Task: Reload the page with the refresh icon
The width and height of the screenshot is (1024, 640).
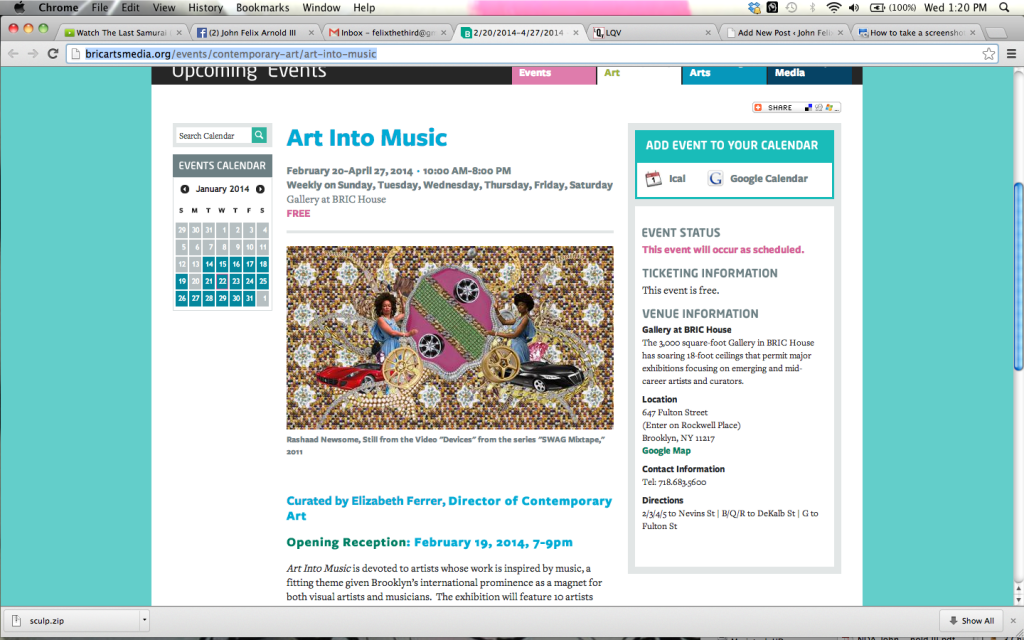Action: [x=54, y=54]
